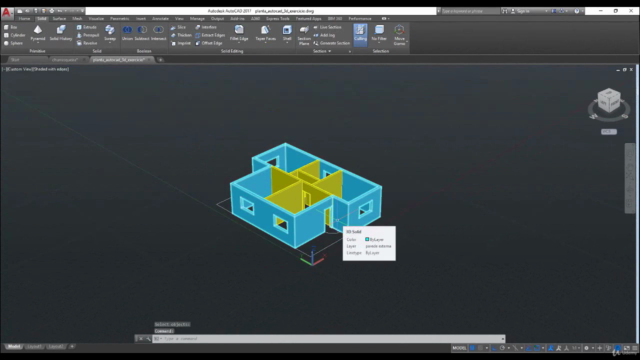This screenshot has width=640, height=360.
Task: Open snap mode dropdown arrow in status bar
Action: pos(487,348)
